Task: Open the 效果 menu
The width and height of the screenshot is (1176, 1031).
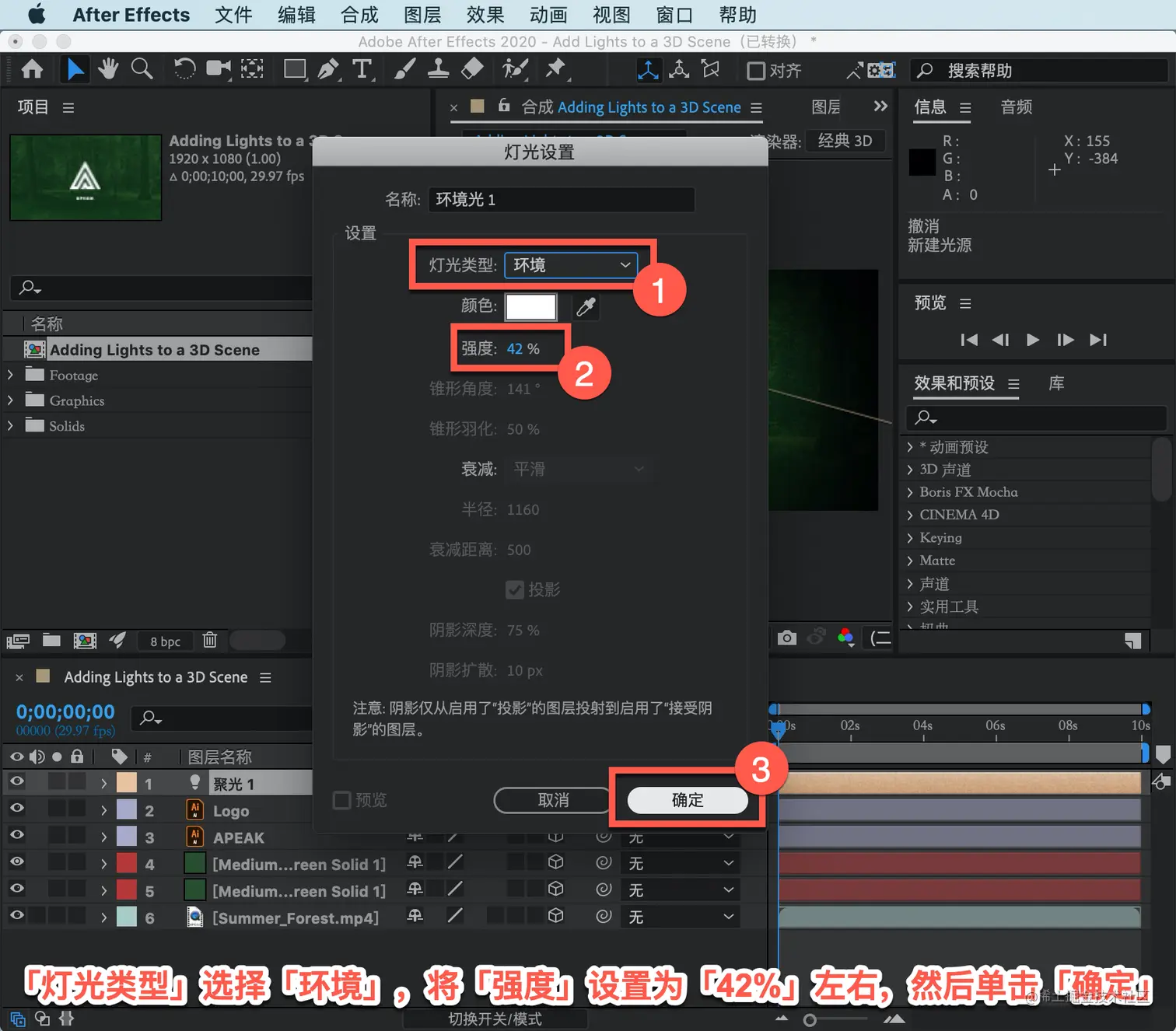Action: [x=485, y=15]
